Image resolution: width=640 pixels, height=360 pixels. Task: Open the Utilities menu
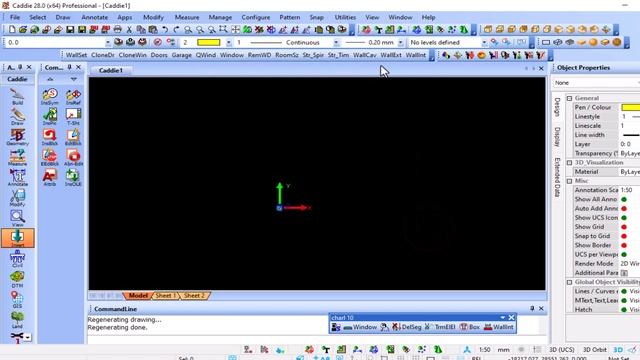pyautogui.click(x=345, y=17)
